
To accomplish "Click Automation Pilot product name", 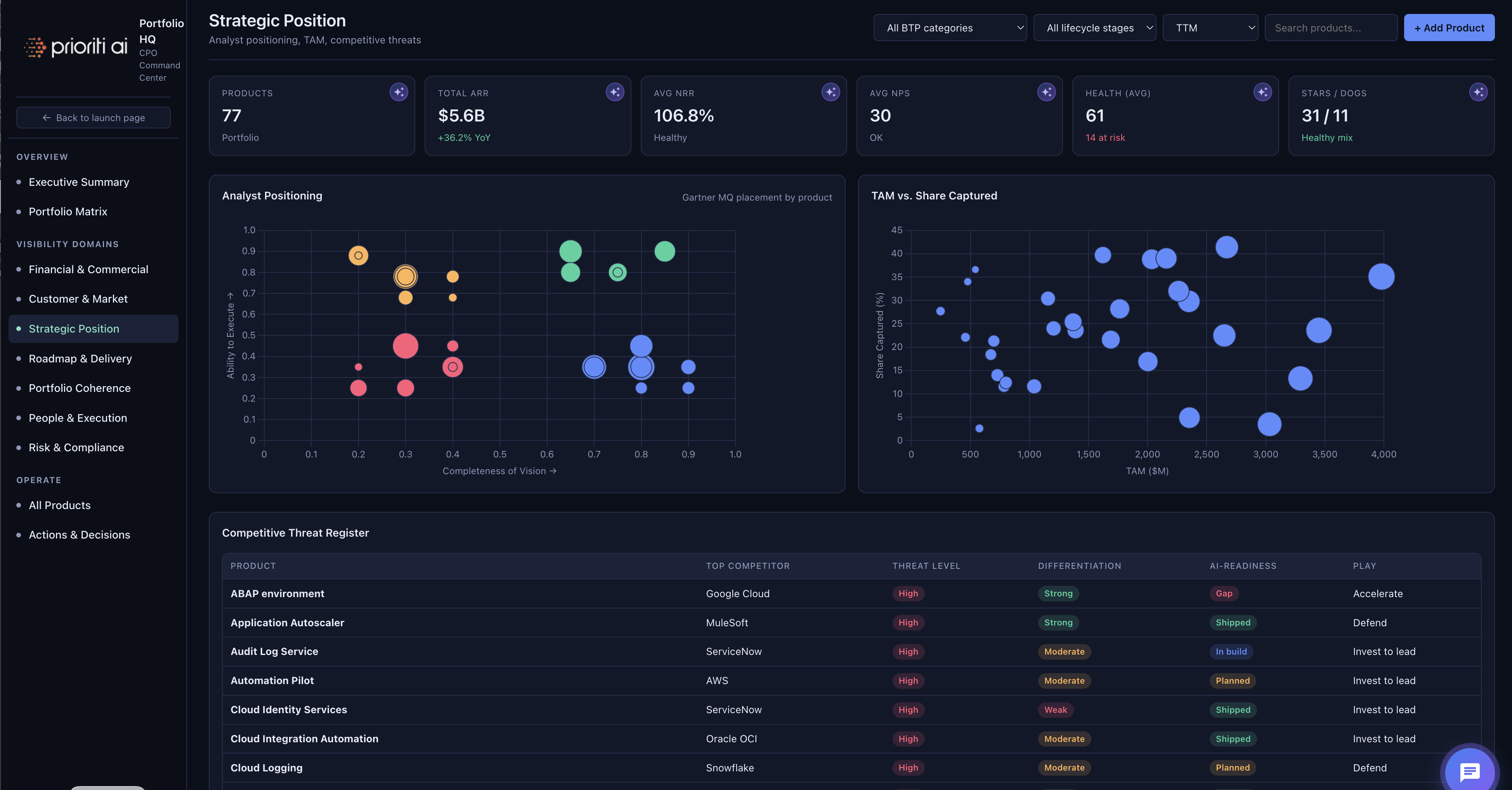I will 272,681.
